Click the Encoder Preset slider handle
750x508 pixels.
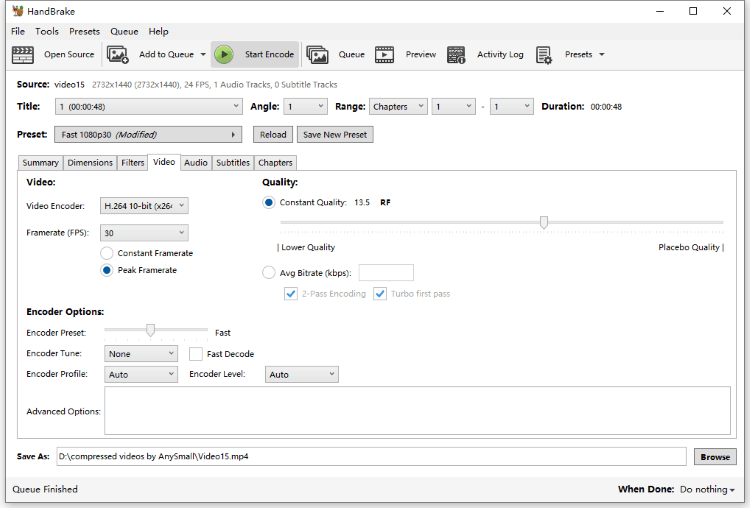pos(151,330)
